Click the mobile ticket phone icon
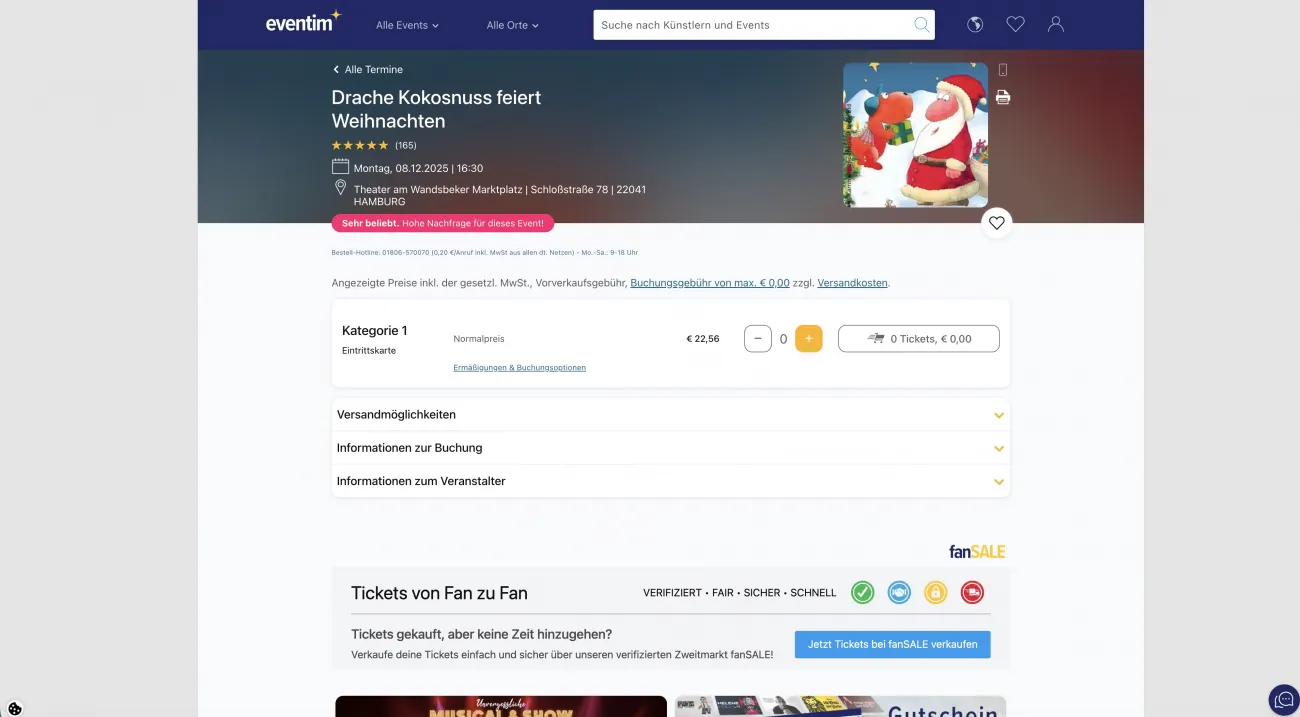Image resolution: width=1300 pixels, height=717 pixels. (1002, 69)
